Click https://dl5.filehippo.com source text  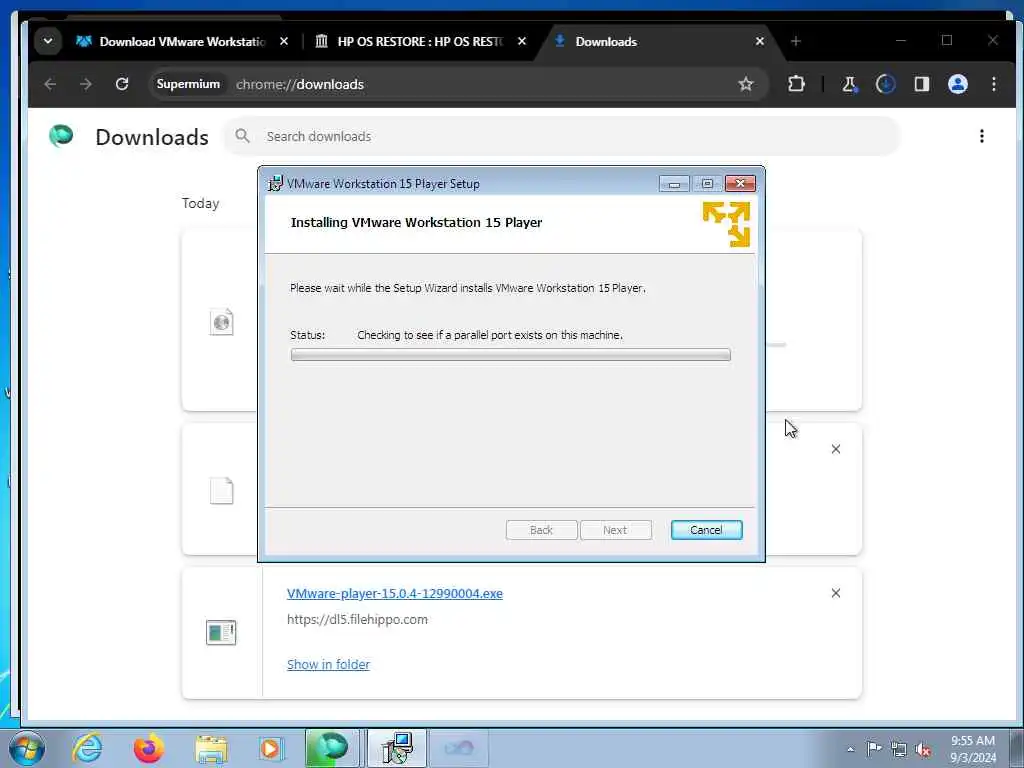click(357, 619)
